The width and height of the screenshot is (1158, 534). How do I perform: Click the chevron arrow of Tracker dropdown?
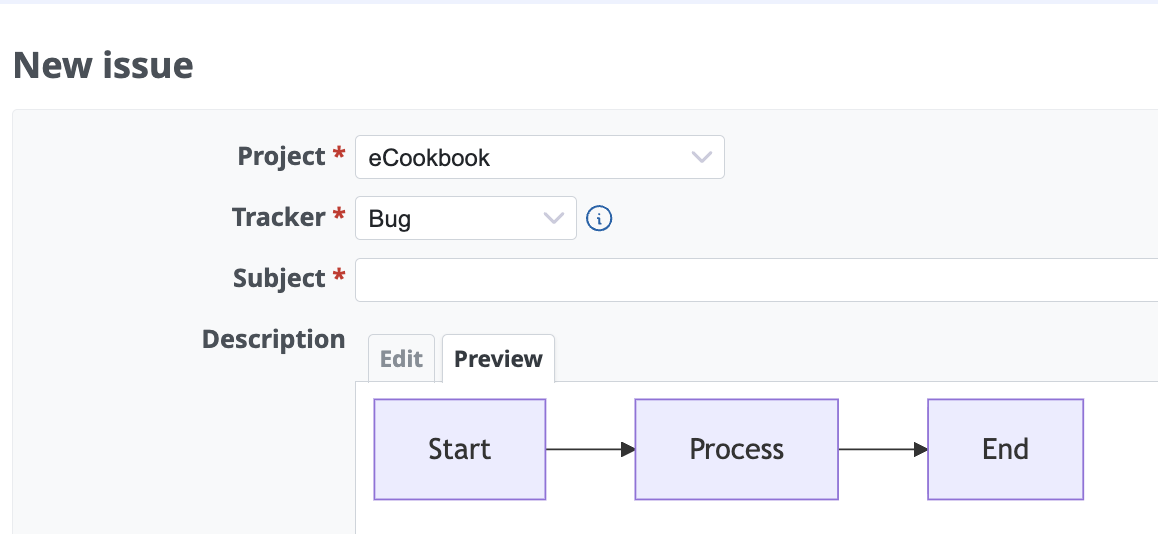tap(553, 219)
